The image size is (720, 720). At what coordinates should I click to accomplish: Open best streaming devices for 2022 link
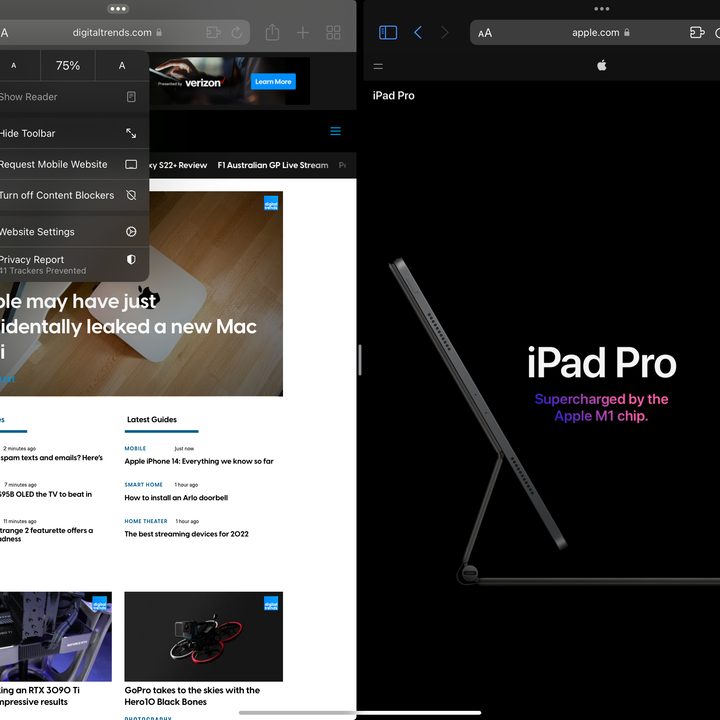(186, 534)
